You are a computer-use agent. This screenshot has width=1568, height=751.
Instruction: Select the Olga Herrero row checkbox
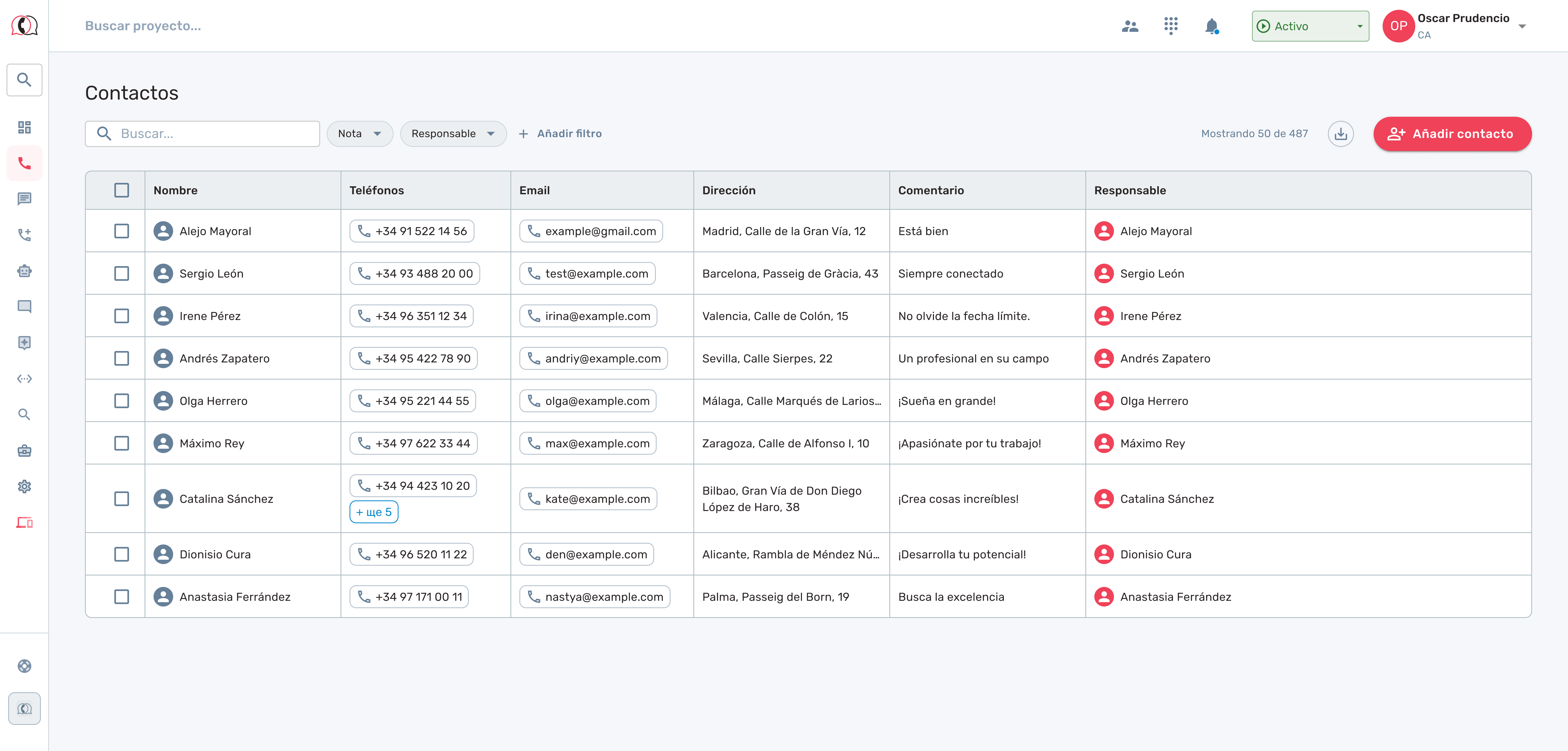[x=122, y=401]
